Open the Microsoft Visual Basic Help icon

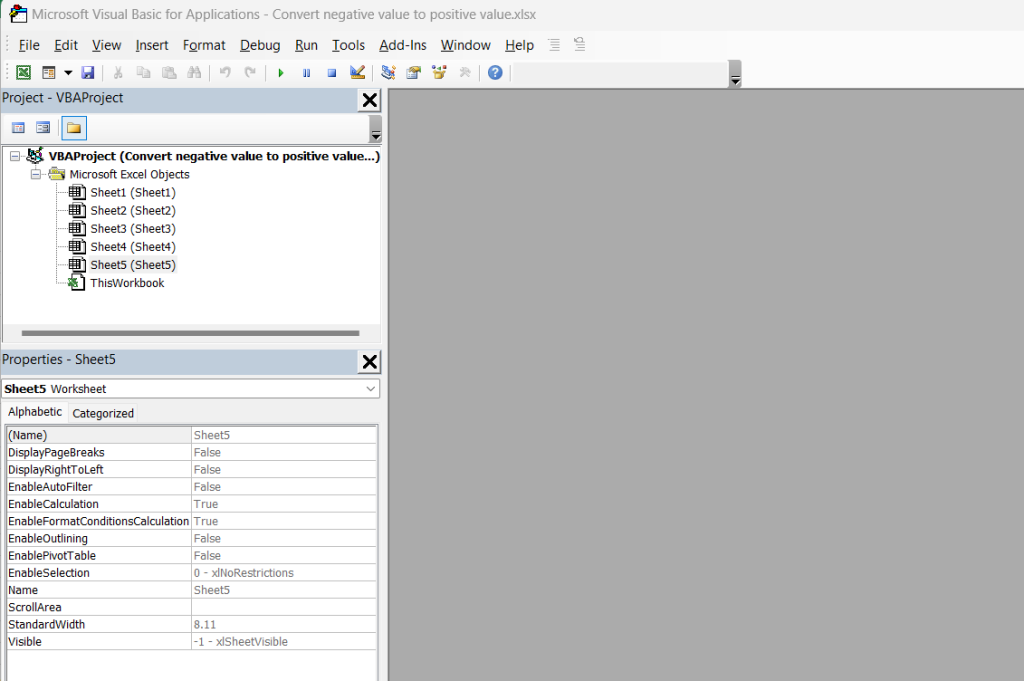[494, 72]
